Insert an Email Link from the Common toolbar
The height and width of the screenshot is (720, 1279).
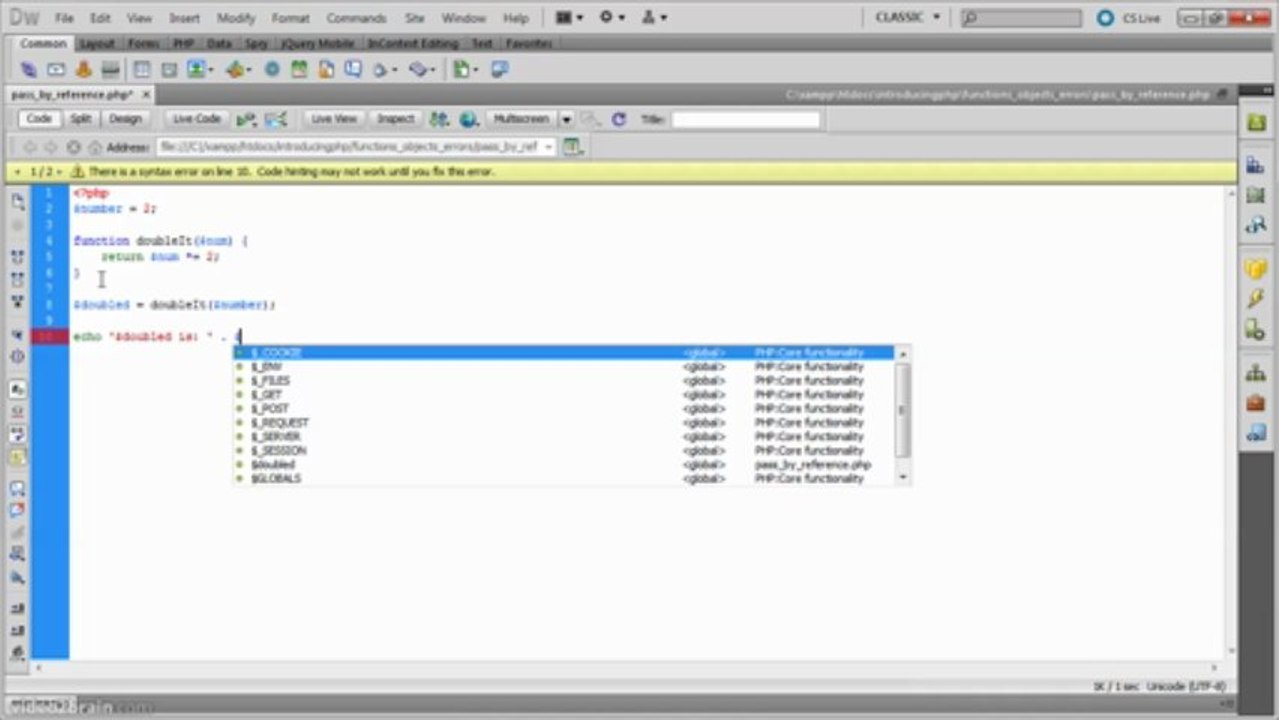coord(56,69)
